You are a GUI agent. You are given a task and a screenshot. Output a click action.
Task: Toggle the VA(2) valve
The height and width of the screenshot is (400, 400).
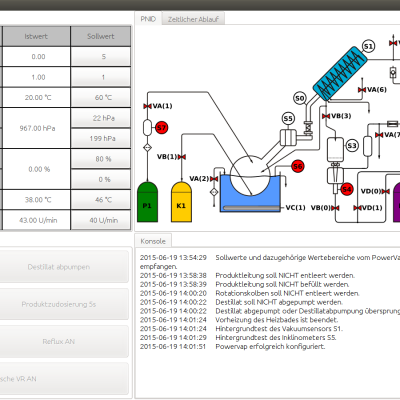(x=214, y=179)
